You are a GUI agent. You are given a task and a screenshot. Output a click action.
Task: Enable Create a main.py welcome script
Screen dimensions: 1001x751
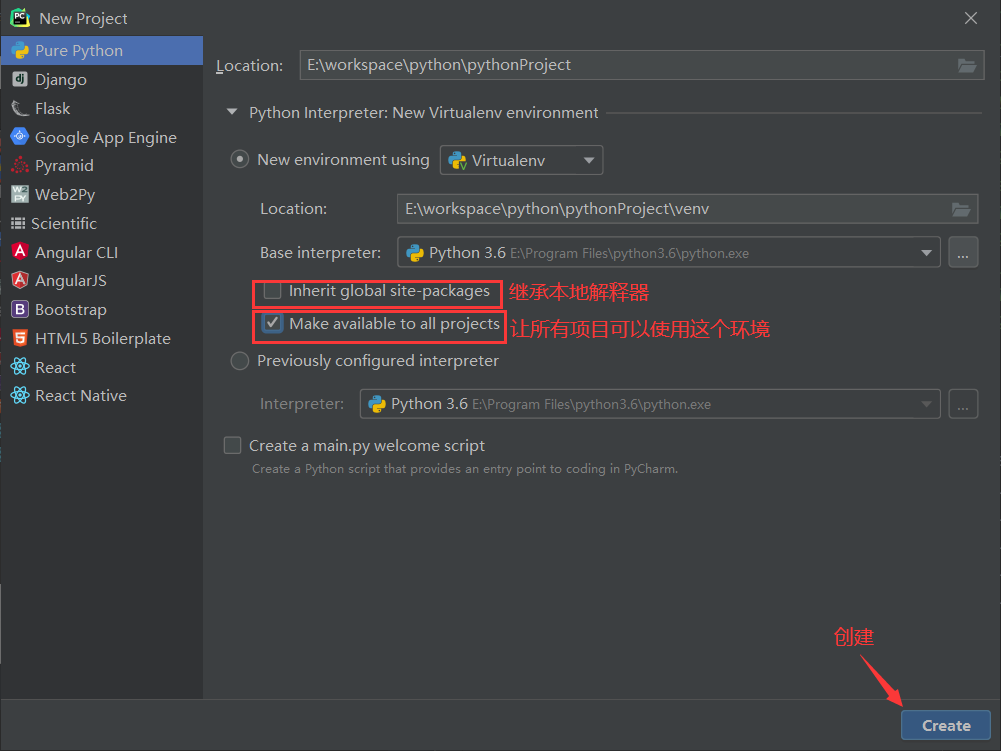click(x=232, y=445)
